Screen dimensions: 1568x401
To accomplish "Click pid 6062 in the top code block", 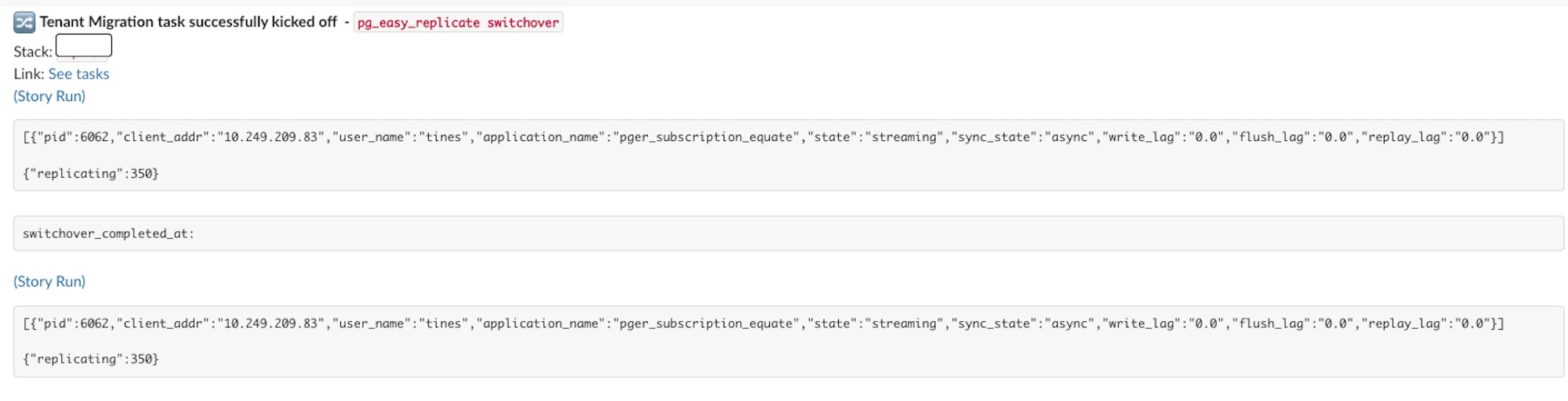I will click(x=71, y=137).
